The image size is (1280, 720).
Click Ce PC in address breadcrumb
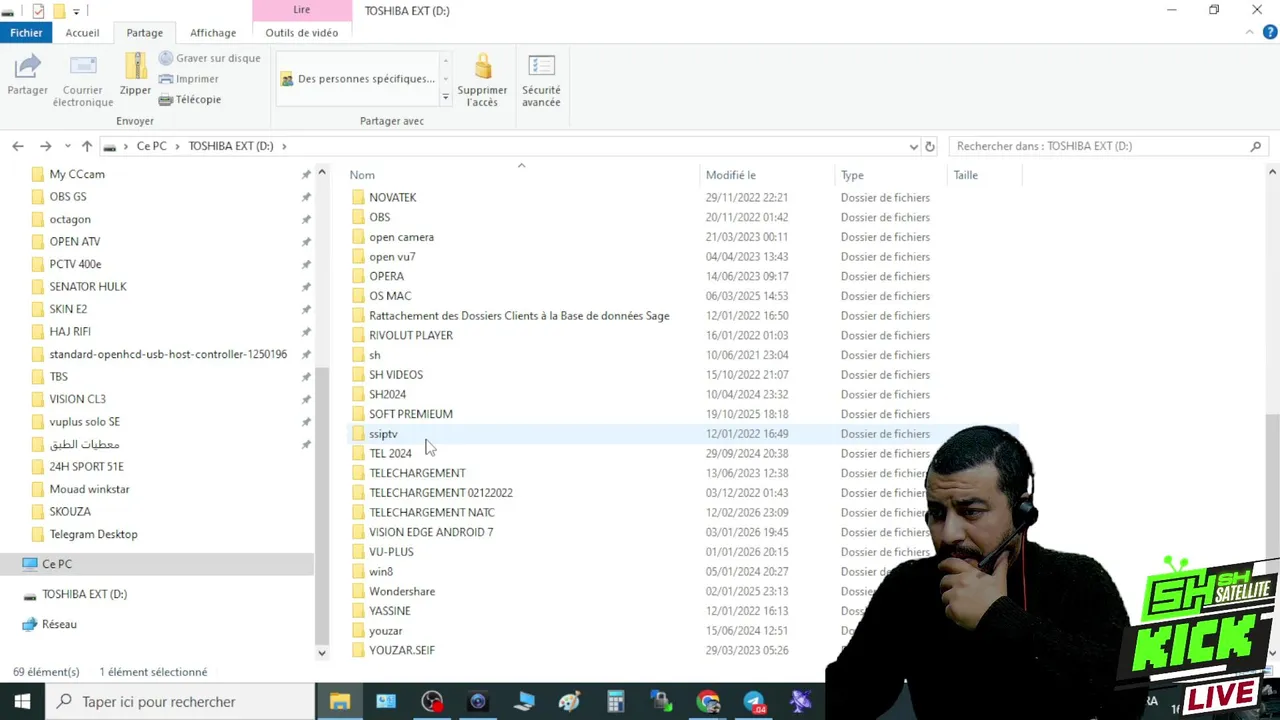click(x=152, y=146)
